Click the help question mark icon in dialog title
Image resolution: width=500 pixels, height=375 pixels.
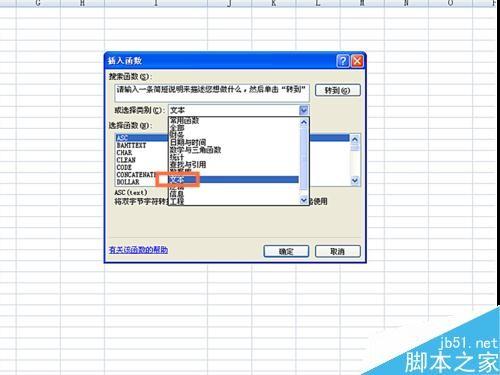click(343, 61)
